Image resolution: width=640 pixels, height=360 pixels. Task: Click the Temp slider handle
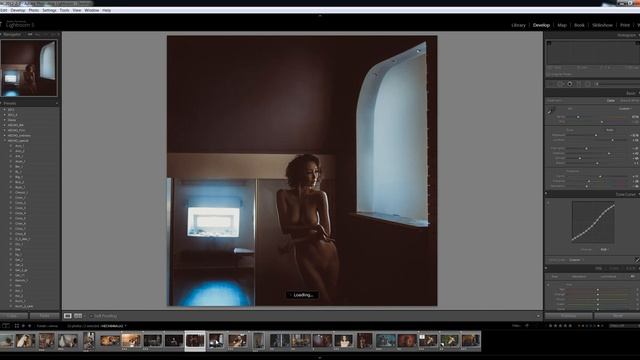coord(578,117)
